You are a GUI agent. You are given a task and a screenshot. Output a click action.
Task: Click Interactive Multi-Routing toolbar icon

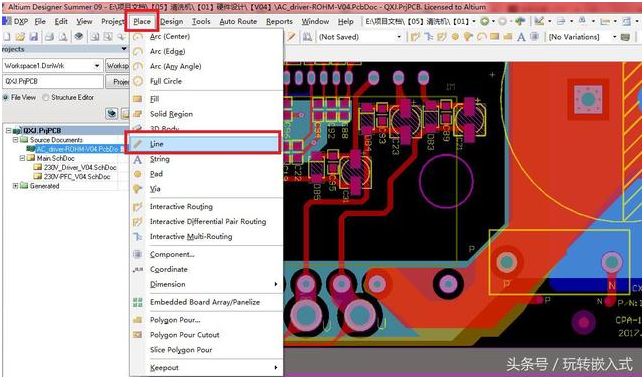(x=428, y=37)
